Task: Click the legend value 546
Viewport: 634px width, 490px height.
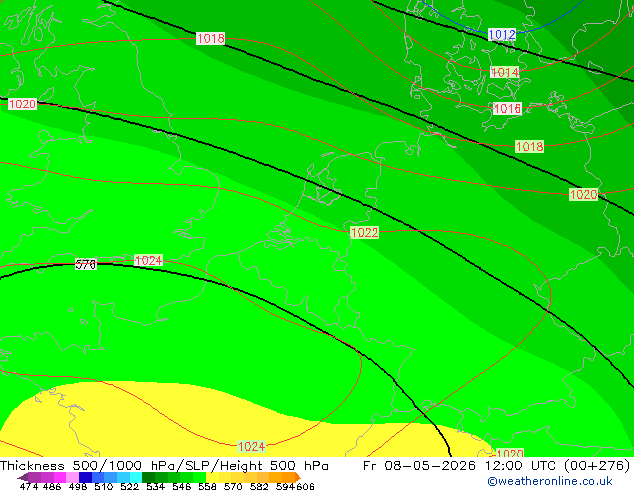Action: click(x=182, y=486)
